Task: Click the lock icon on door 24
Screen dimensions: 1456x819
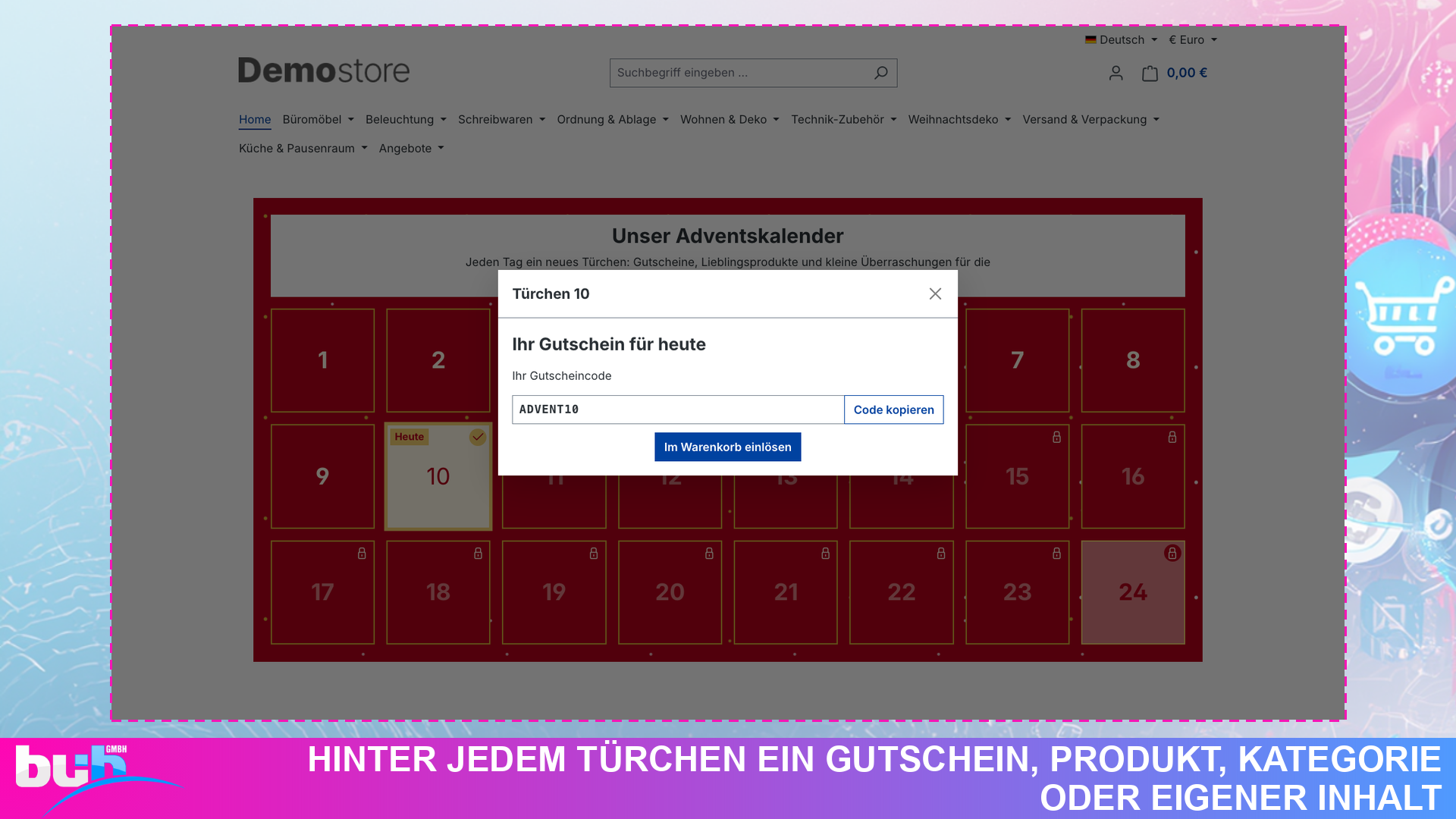Action: (1172, 554)
